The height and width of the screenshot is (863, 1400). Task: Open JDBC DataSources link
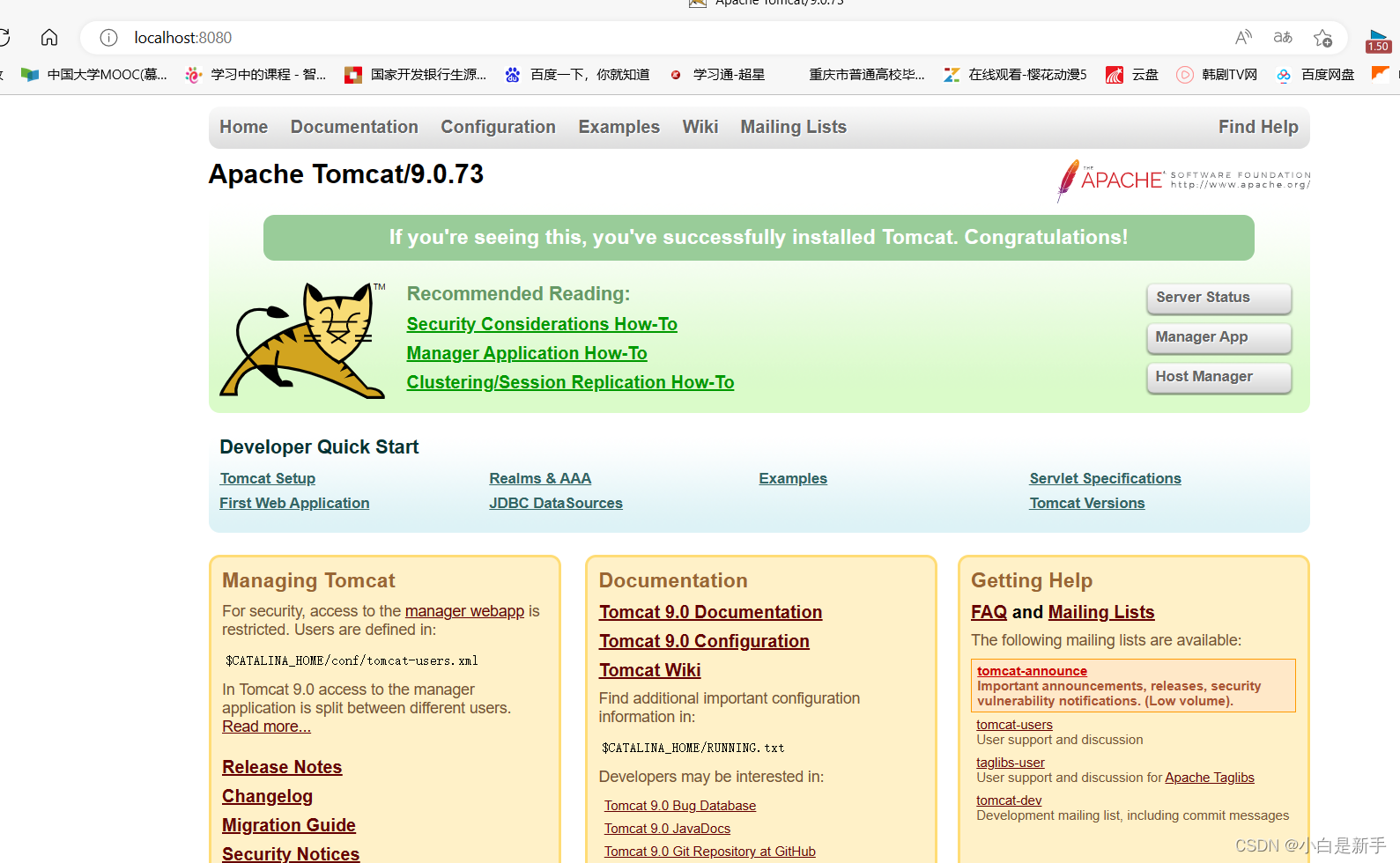pyautogui.click(x=556, y=503)
